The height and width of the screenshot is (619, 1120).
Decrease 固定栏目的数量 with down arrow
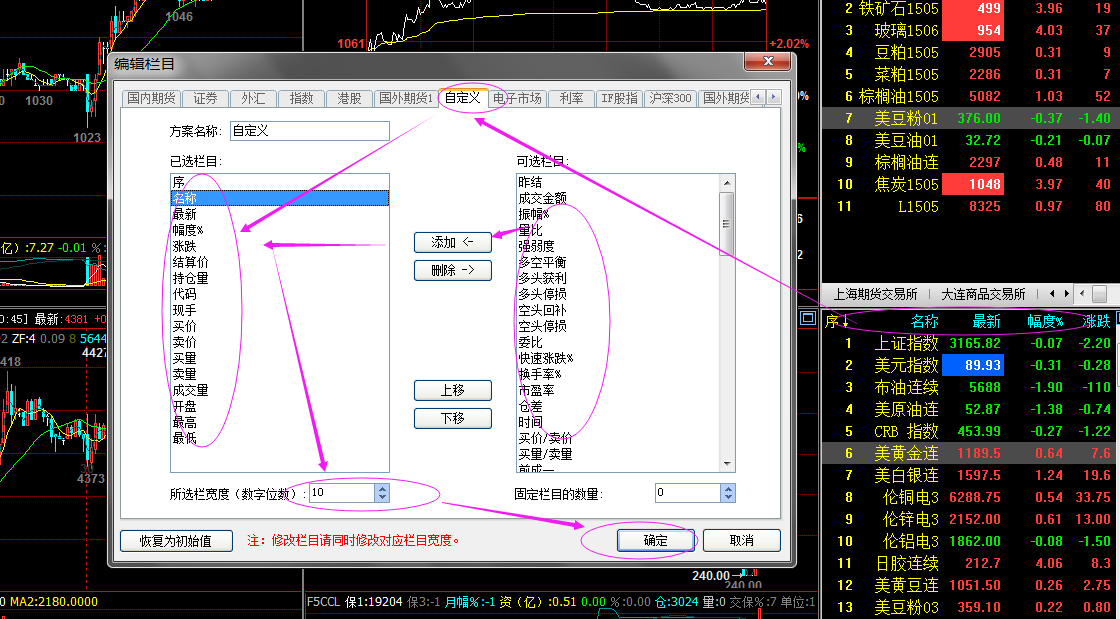pos(727,498)
